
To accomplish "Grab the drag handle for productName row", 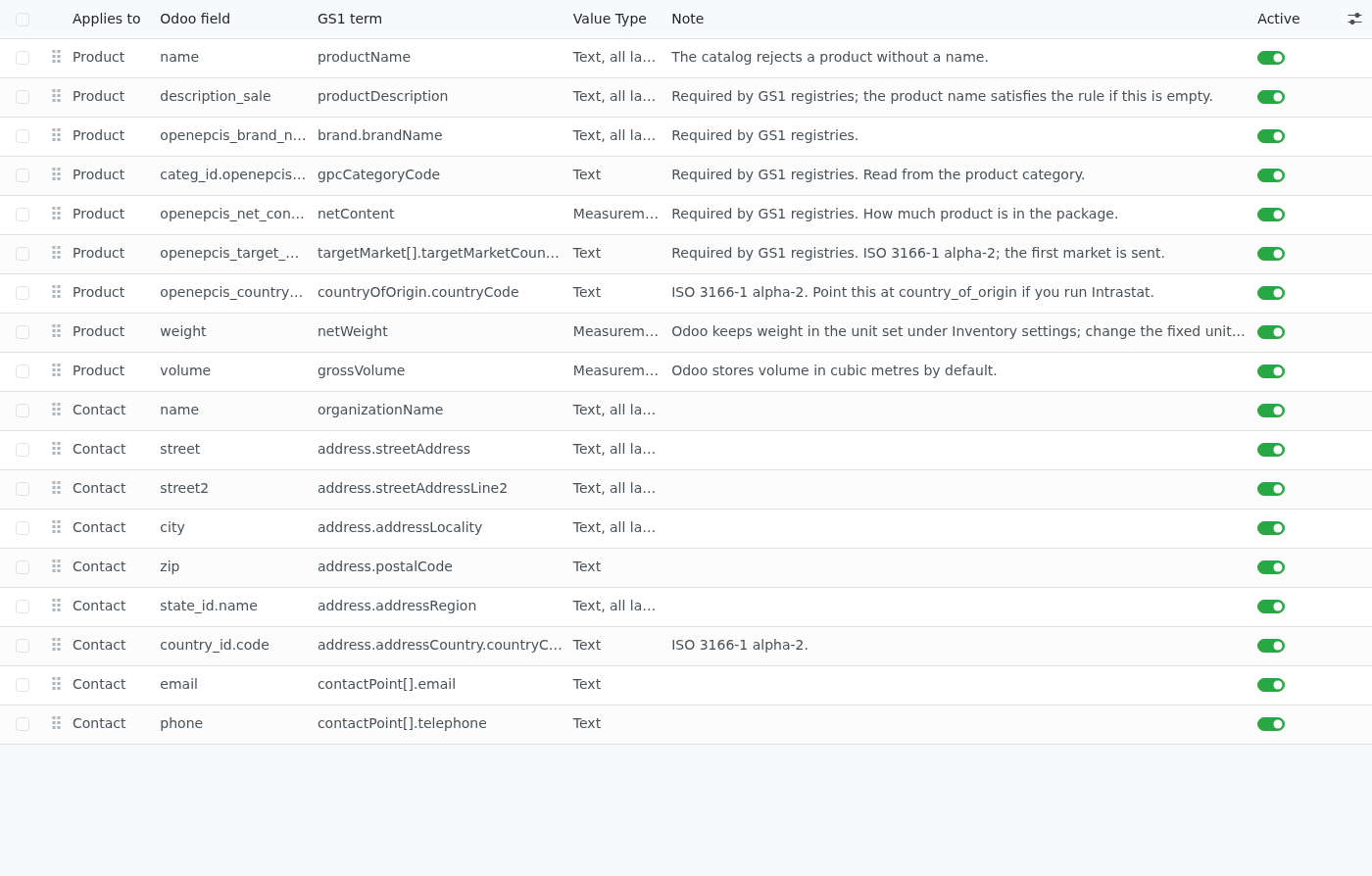I will 56,57.
